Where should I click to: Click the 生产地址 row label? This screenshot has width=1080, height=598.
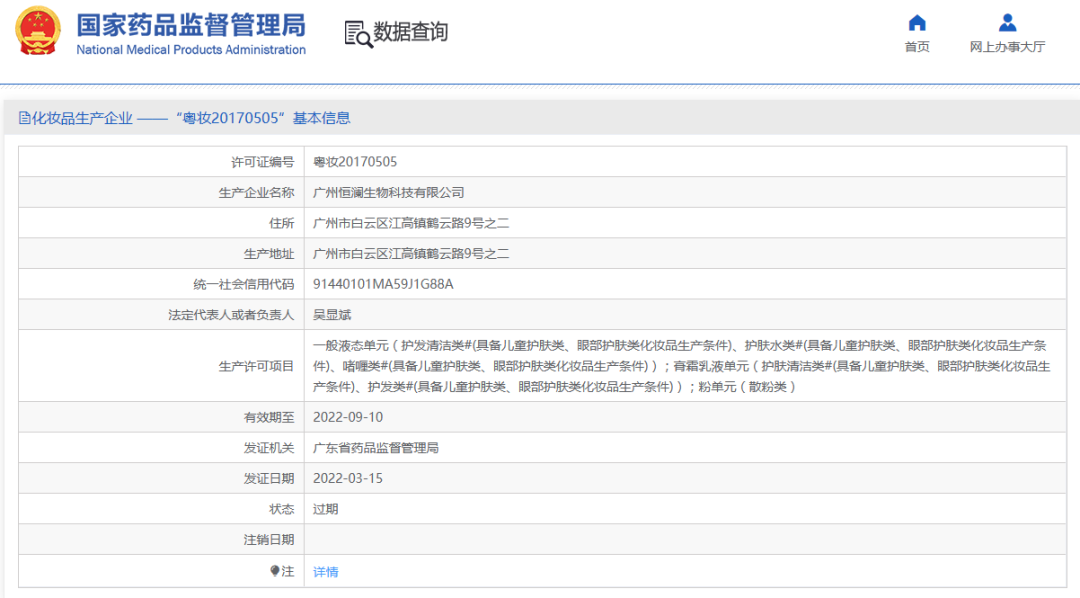[269, 254]
